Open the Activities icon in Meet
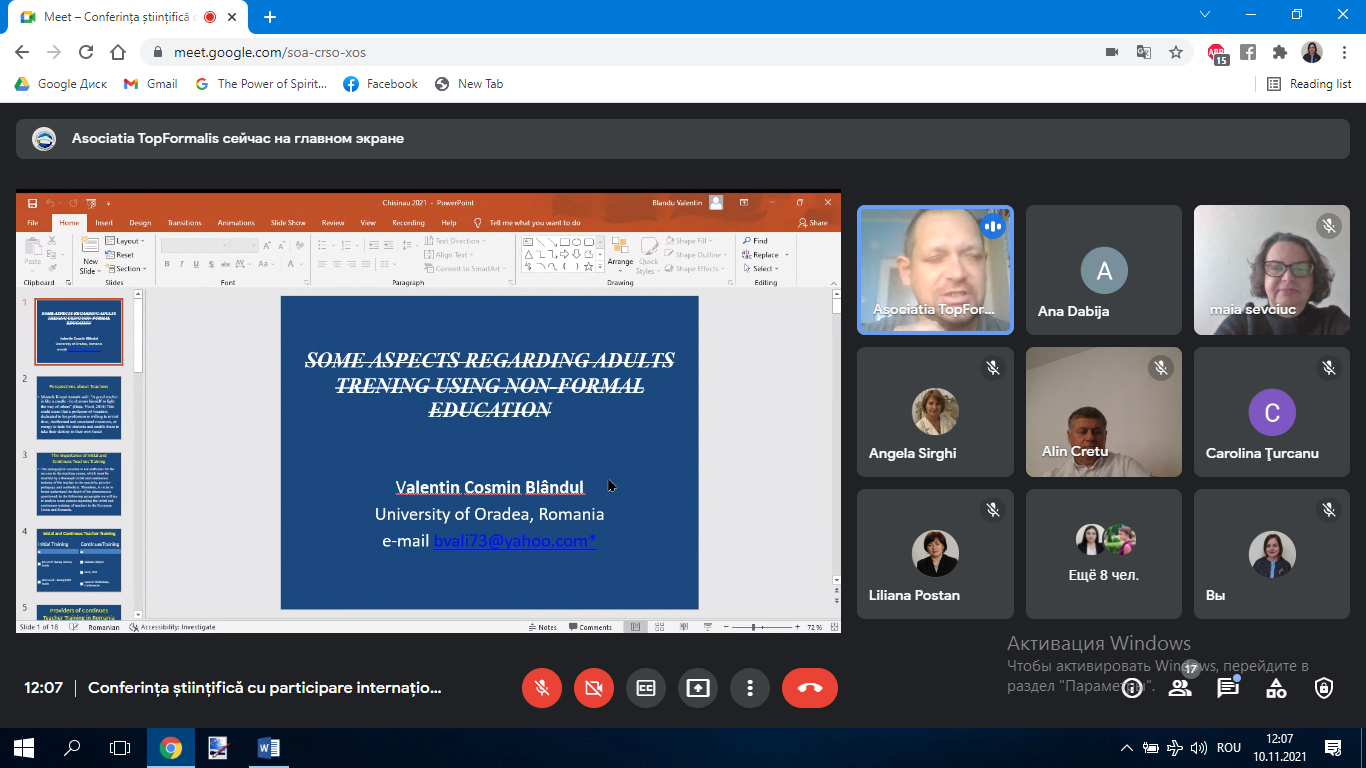This screenshot has width=1366, height=768. click(1276, 688)
